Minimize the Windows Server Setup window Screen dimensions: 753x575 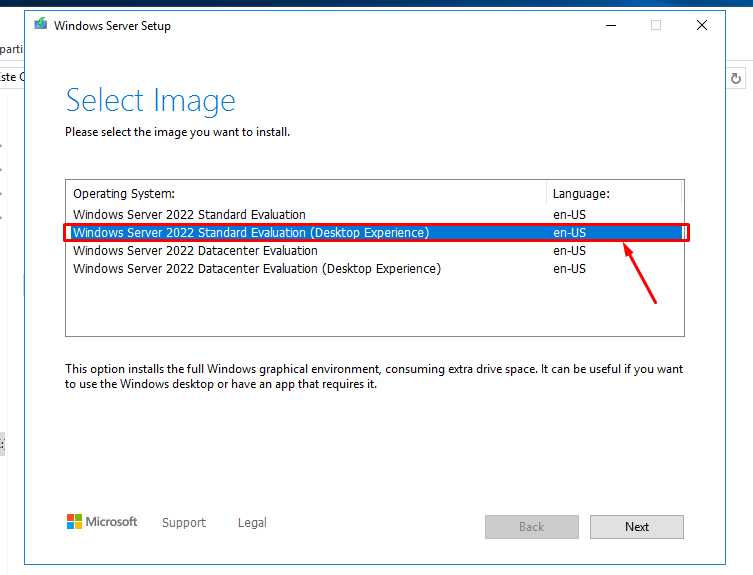pyautogui.click(x=611, y=25)
